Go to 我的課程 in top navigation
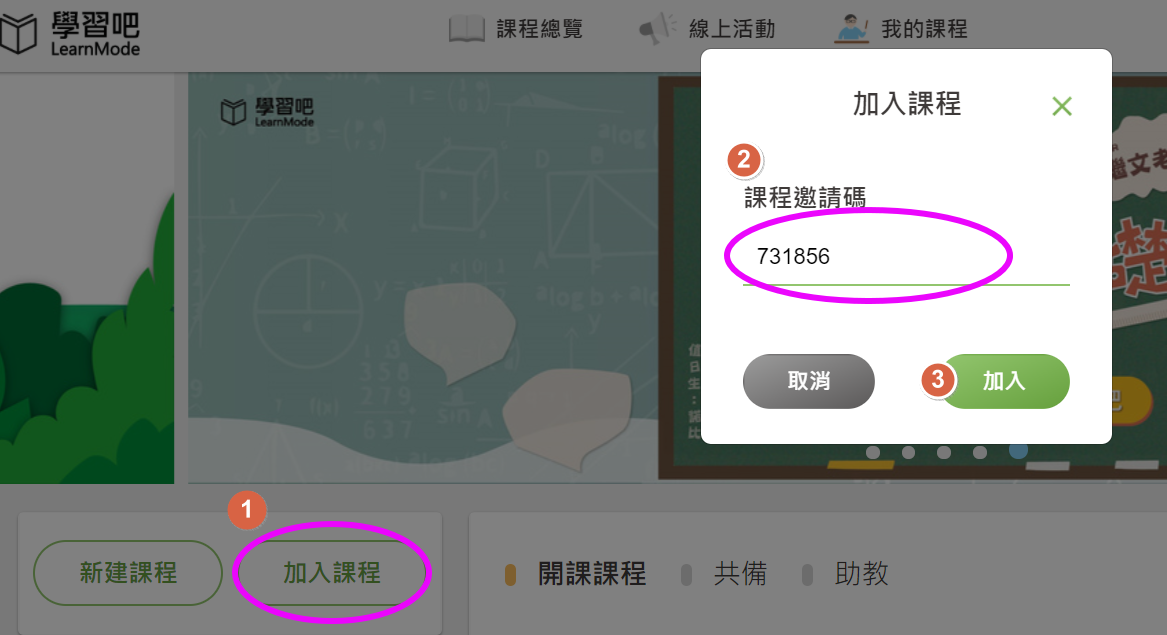 pyautogui.click(x=924, y=29)
